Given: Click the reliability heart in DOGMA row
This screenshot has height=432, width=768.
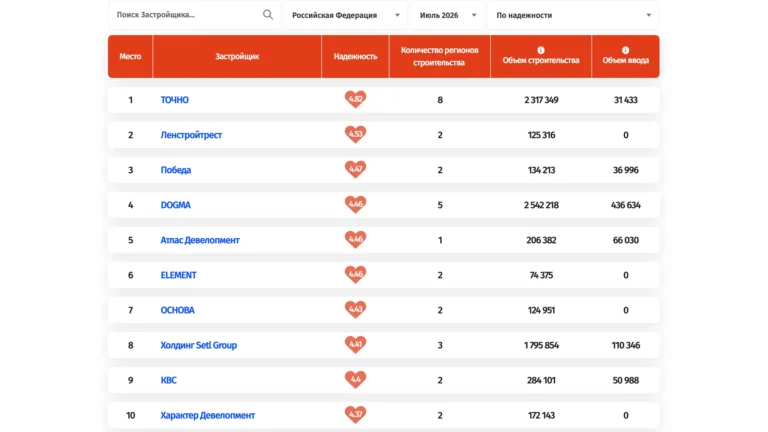Looking at the screenshot, I should coord(355,204).
